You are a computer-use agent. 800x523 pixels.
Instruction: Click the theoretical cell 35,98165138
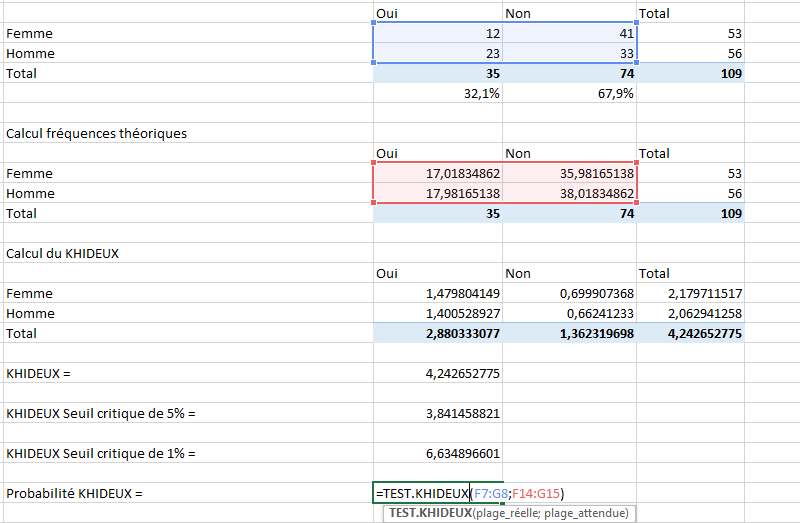point(569,173)
